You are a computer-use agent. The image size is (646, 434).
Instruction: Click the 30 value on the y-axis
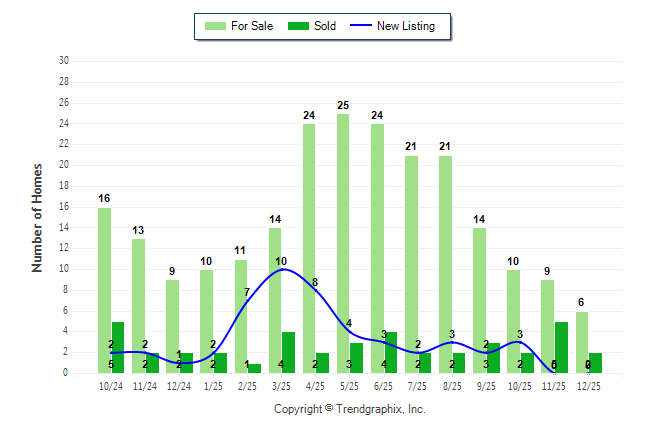pos(63,61)
